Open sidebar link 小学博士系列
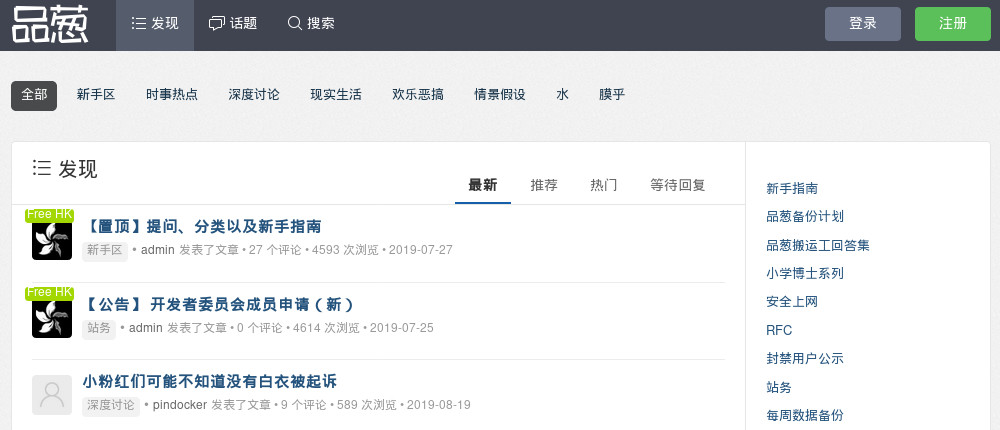Screen dimensions: 1000x430 pos(805,274)
